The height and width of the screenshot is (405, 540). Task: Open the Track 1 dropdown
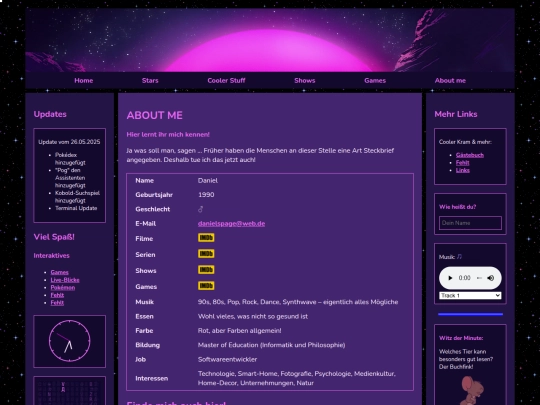point(470,295)
